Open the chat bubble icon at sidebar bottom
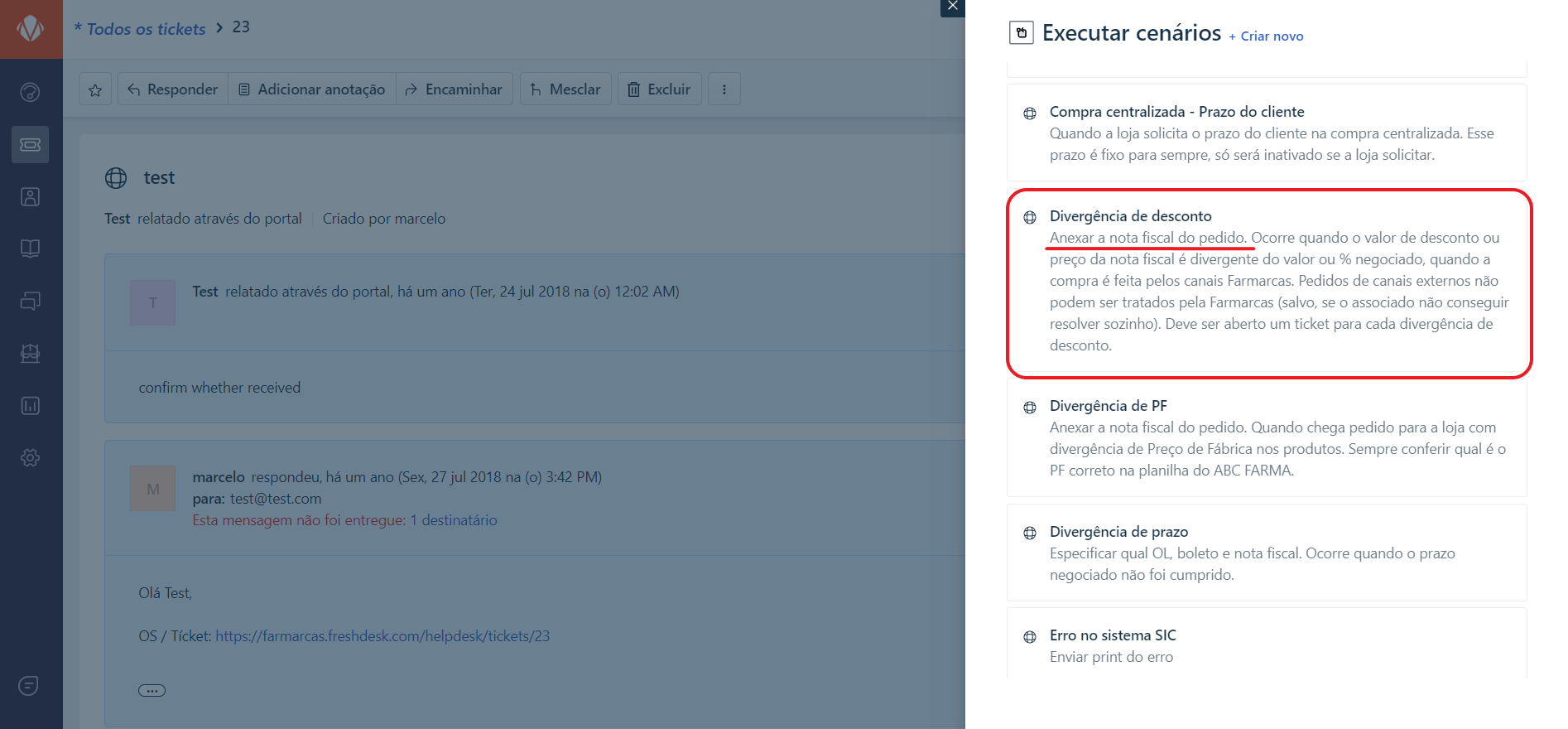 (29, 686)
